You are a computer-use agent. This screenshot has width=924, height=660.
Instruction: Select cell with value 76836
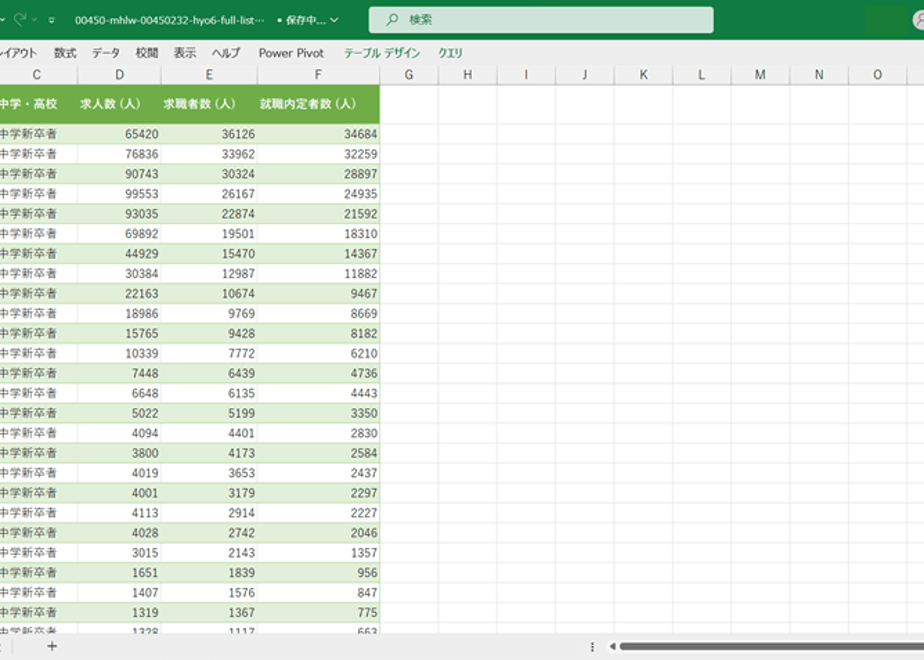click(120, 154)
